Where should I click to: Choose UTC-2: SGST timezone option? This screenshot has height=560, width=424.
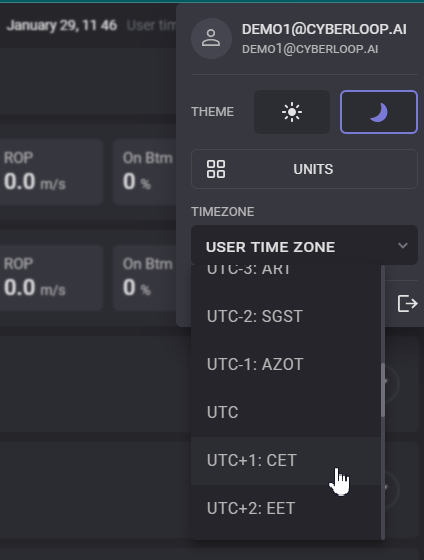(x=286, y=316)
